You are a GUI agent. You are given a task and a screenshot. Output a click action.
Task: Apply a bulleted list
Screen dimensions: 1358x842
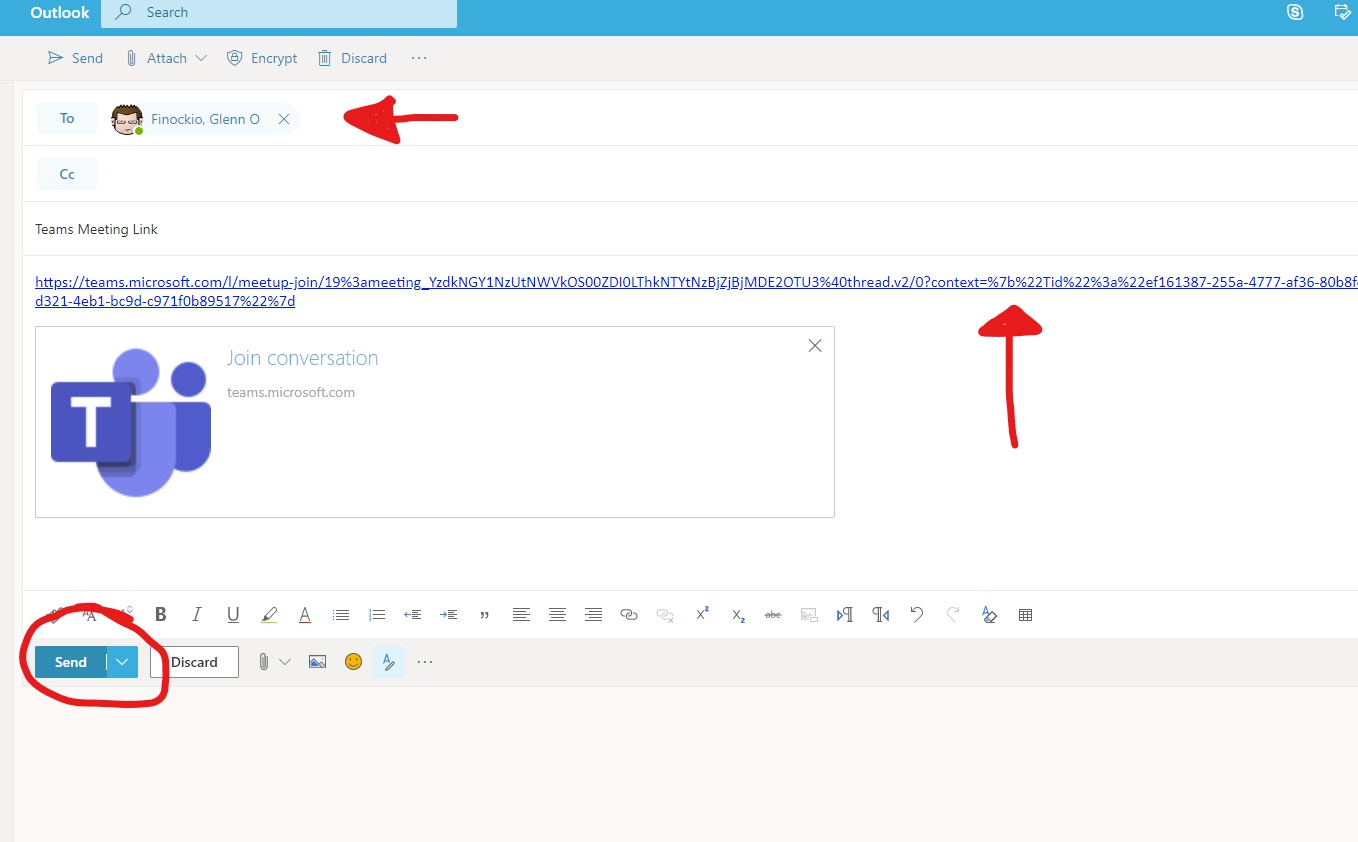coord(341,615)
